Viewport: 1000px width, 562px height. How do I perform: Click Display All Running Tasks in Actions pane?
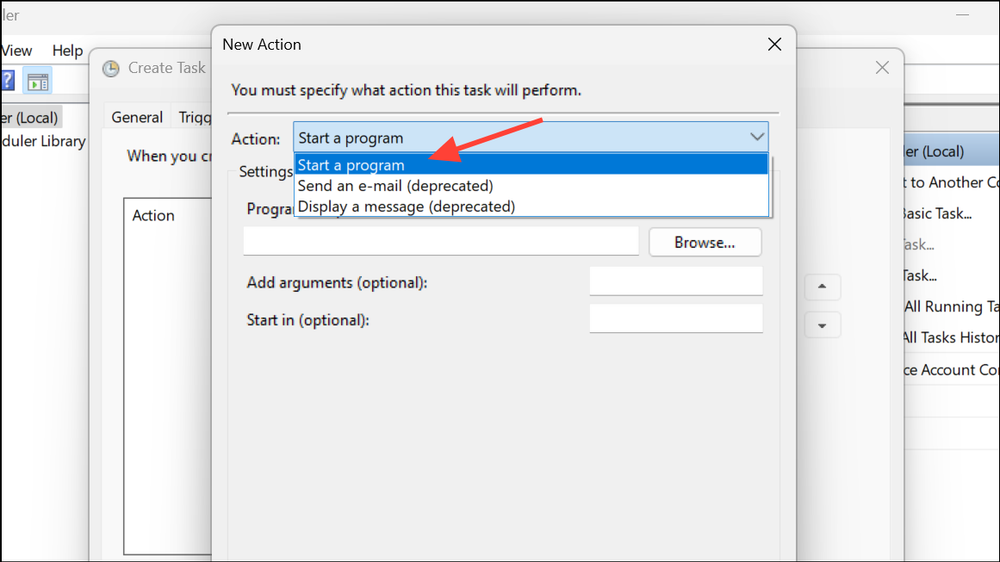[950, 307]
